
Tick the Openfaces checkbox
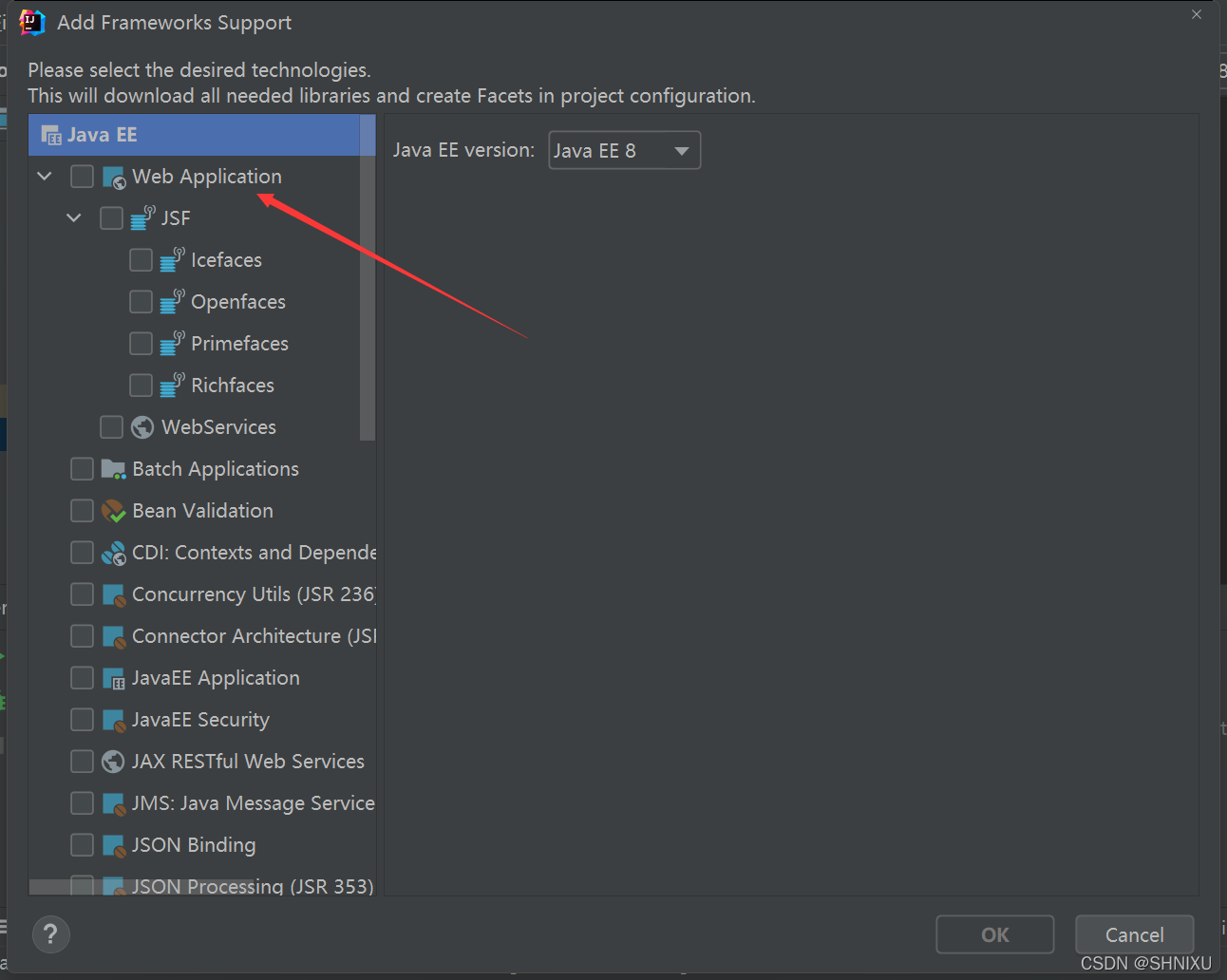point(141,302)
